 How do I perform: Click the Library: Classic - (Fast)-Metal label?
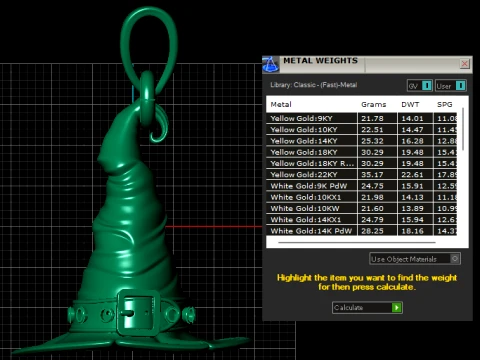coord(314,85)
